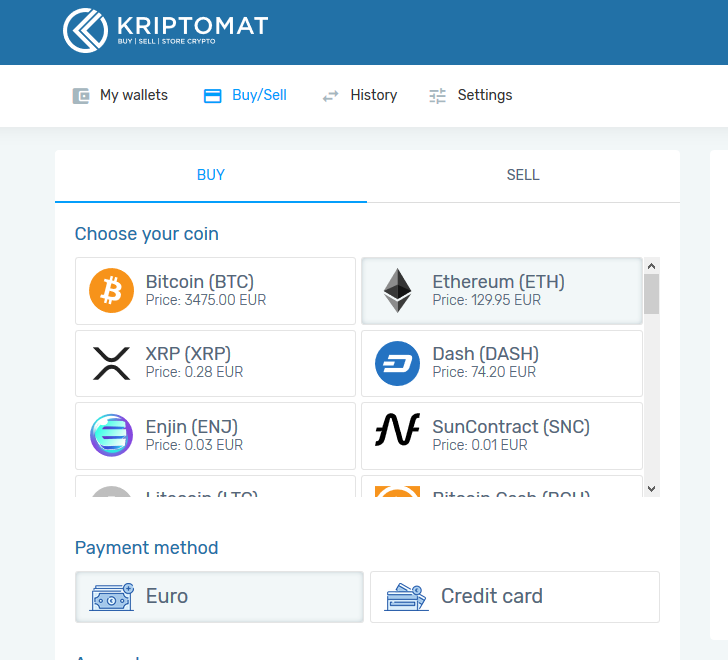Choose the Enjin coin icon

tap(111, 435)
